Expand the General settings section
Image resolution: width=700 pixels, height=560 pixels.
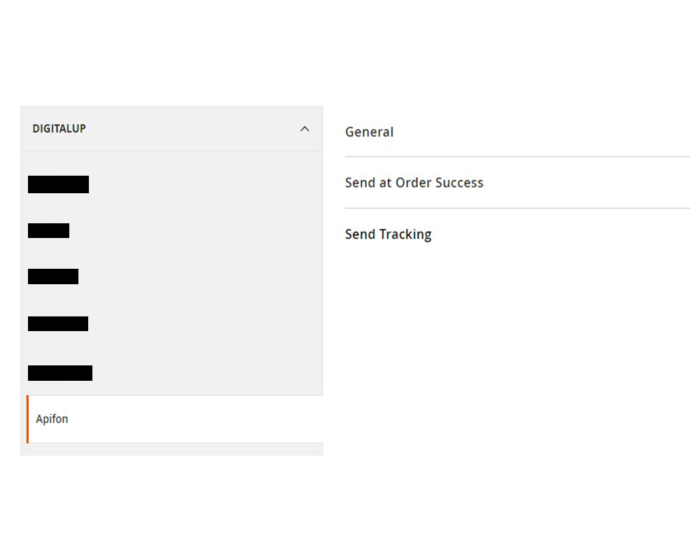tap(369, 132)
